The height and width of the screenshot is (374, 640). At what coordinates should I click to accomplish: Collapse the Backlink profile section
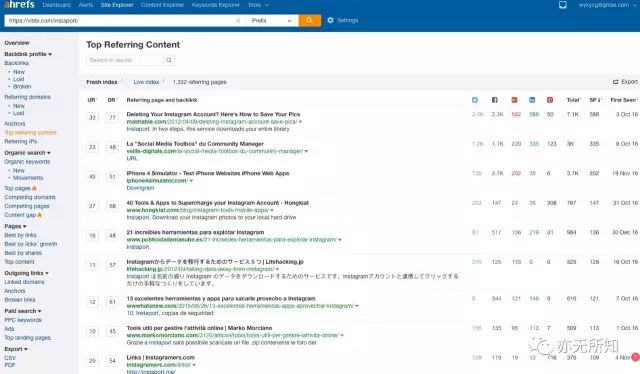(28, 54)
